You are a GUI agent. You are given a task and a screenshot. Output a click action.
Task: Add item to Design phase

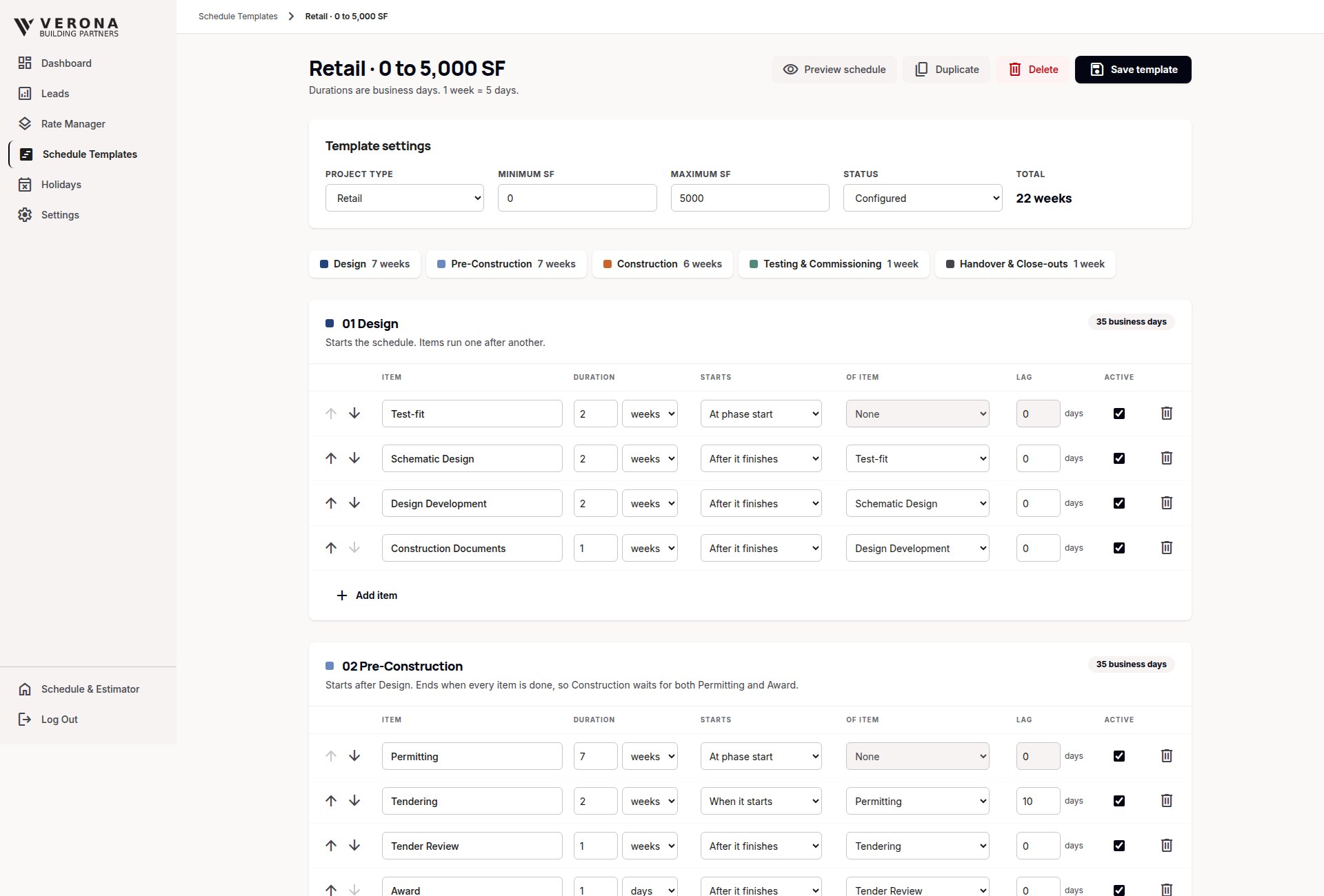tap(367, 595)
